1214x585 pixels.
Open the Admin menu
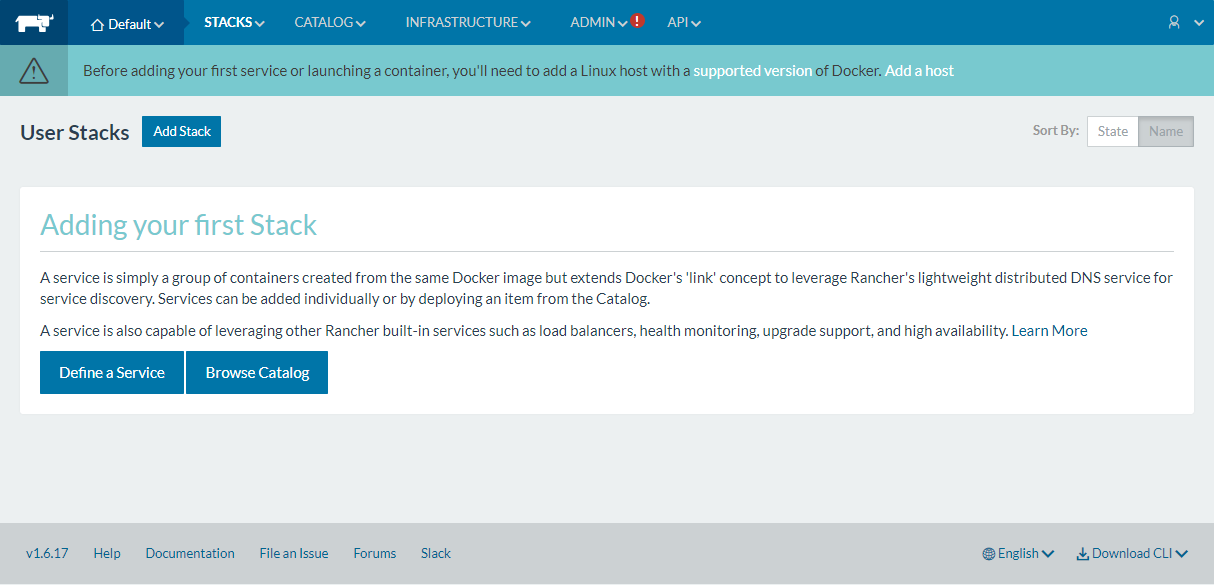598,22
